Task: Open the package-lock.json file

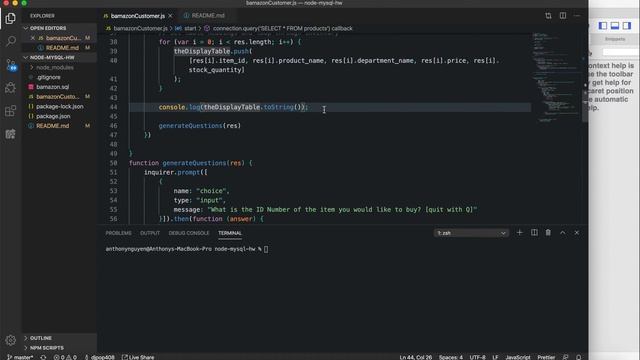Action: point(59,107)
